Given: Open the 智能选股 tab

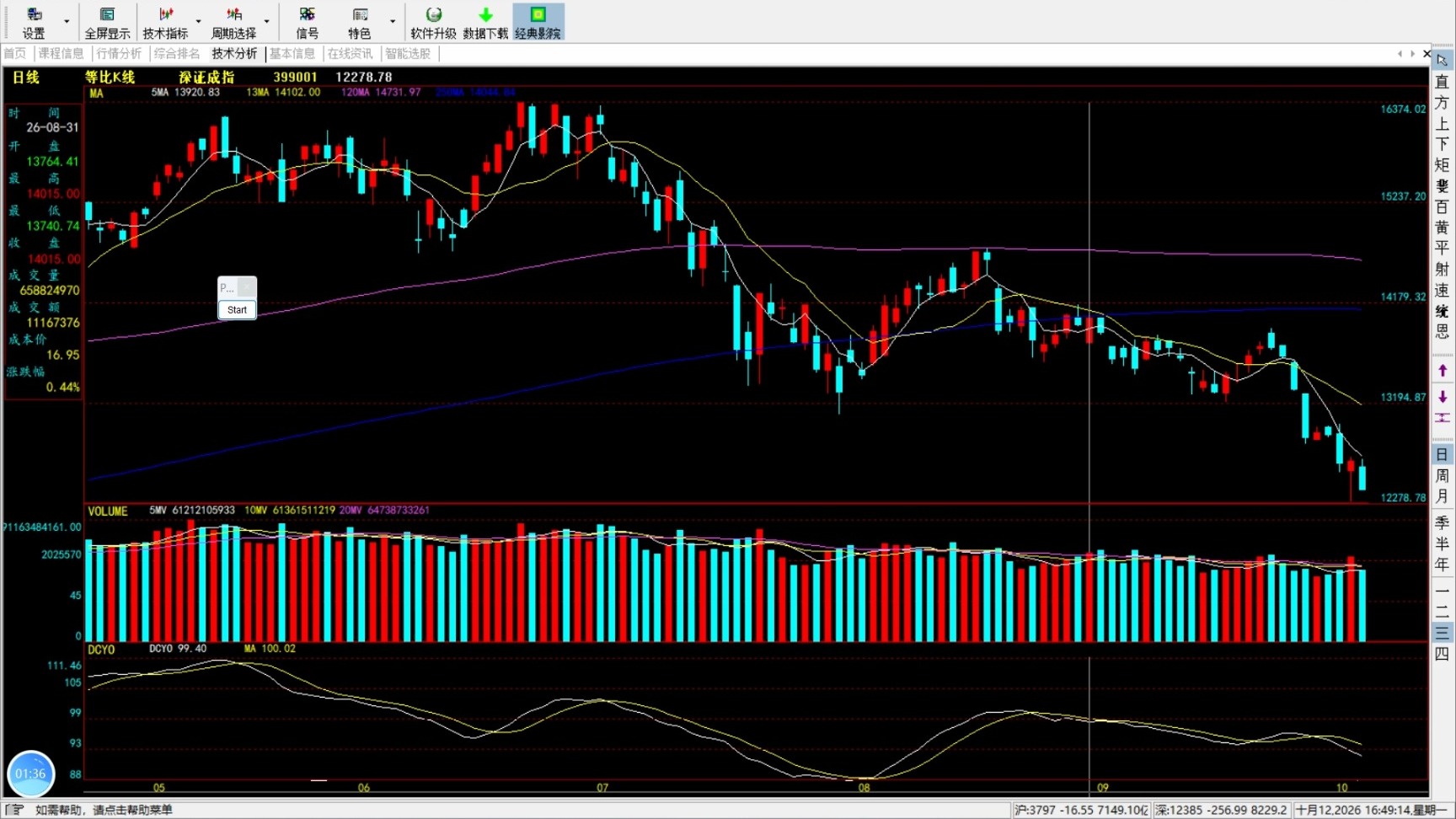Looking at the screenshot, I should 408,53.
